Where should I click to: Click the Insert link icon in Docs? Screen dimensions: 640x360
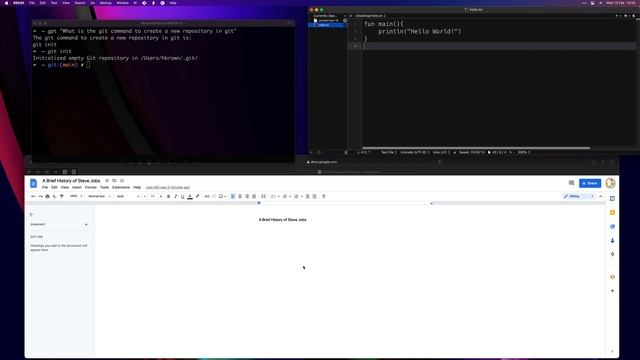207,196
